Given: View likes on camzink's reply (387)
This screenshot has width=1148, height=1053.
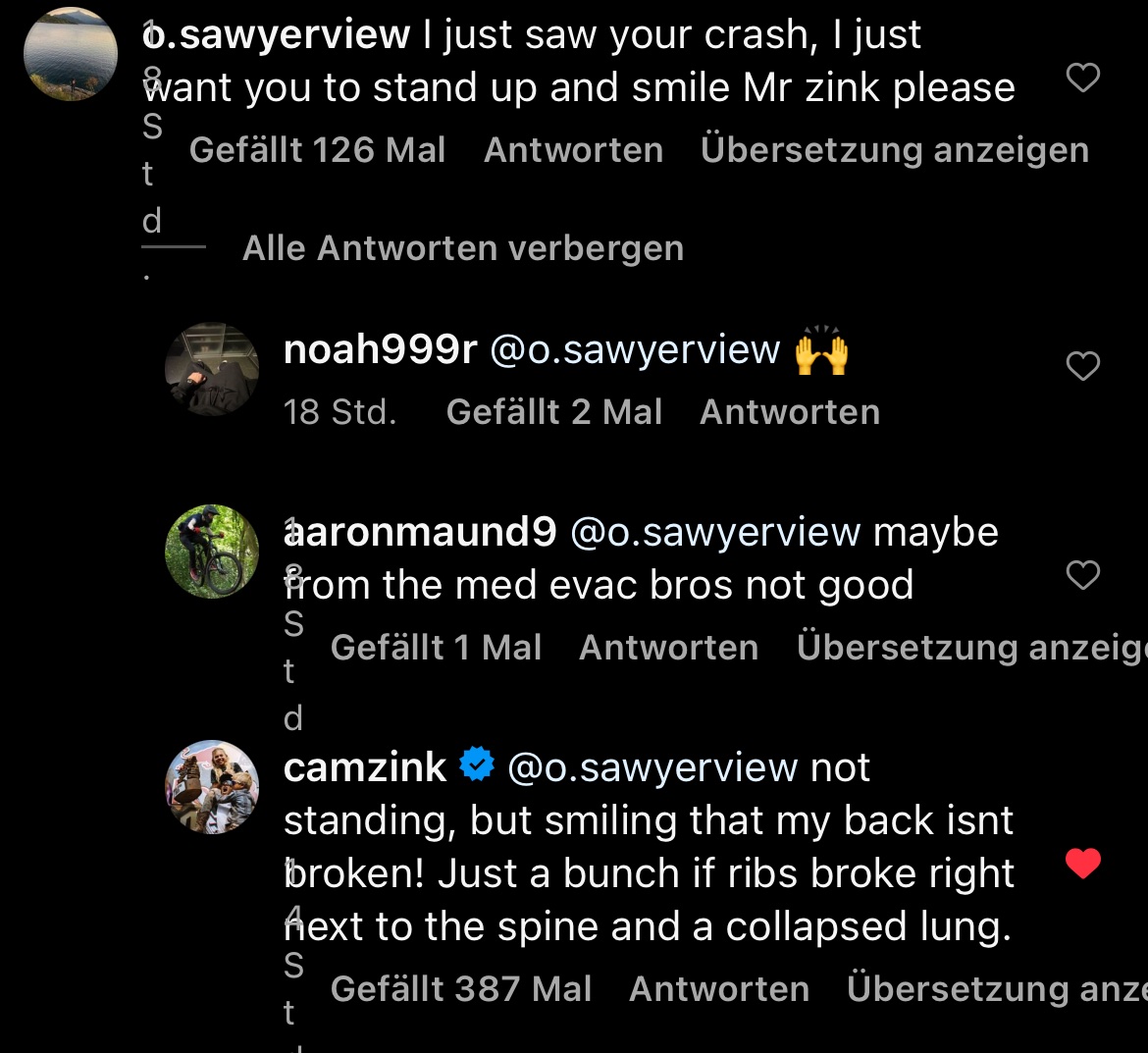Looking at the screenshot, I should coord(460,989).
